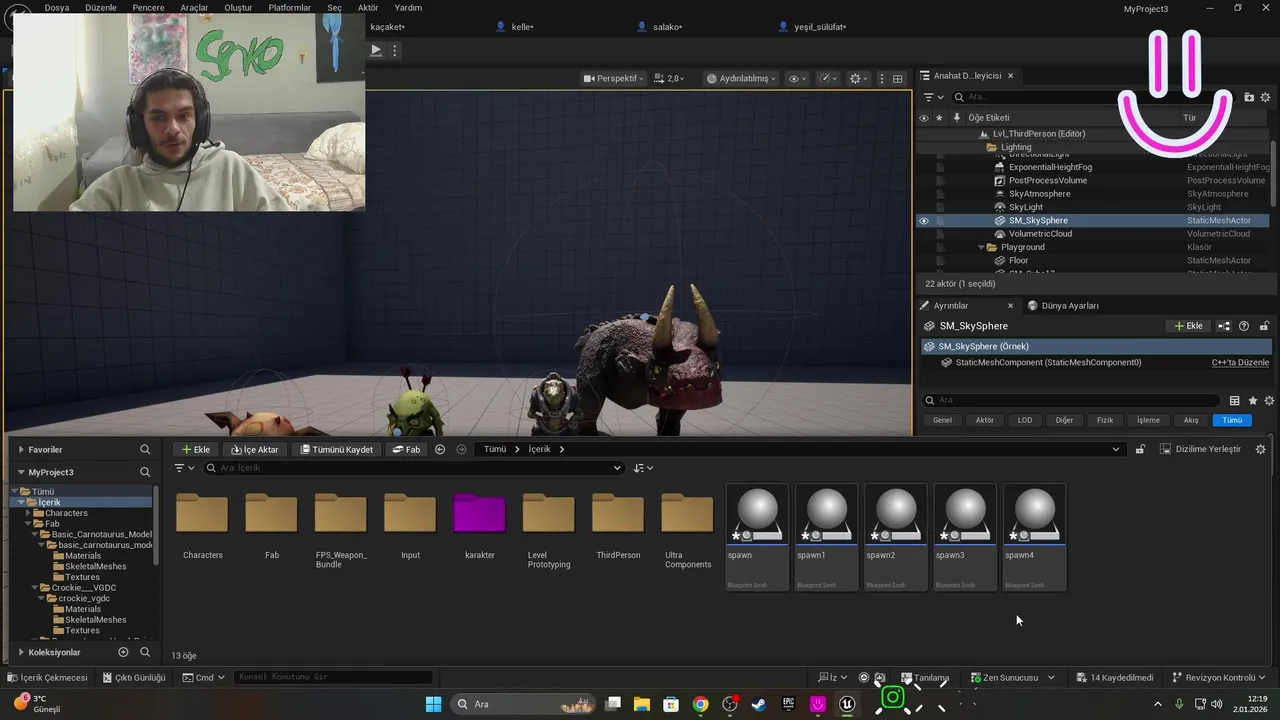This screenshot has height=720, width=1280.
Task: Toggle favorites star in details search
Action: (1253, 401)
